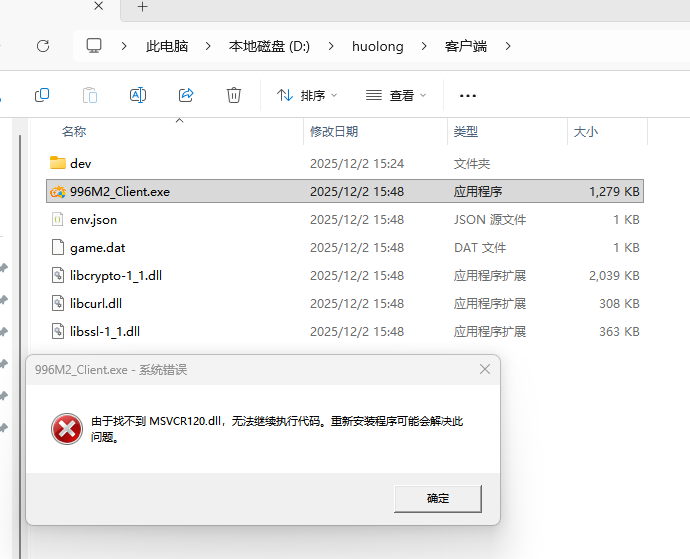The width and height of the screenshot is (690, 559).
Task: Open the 排序 sort dropdown
Action: 306,95
